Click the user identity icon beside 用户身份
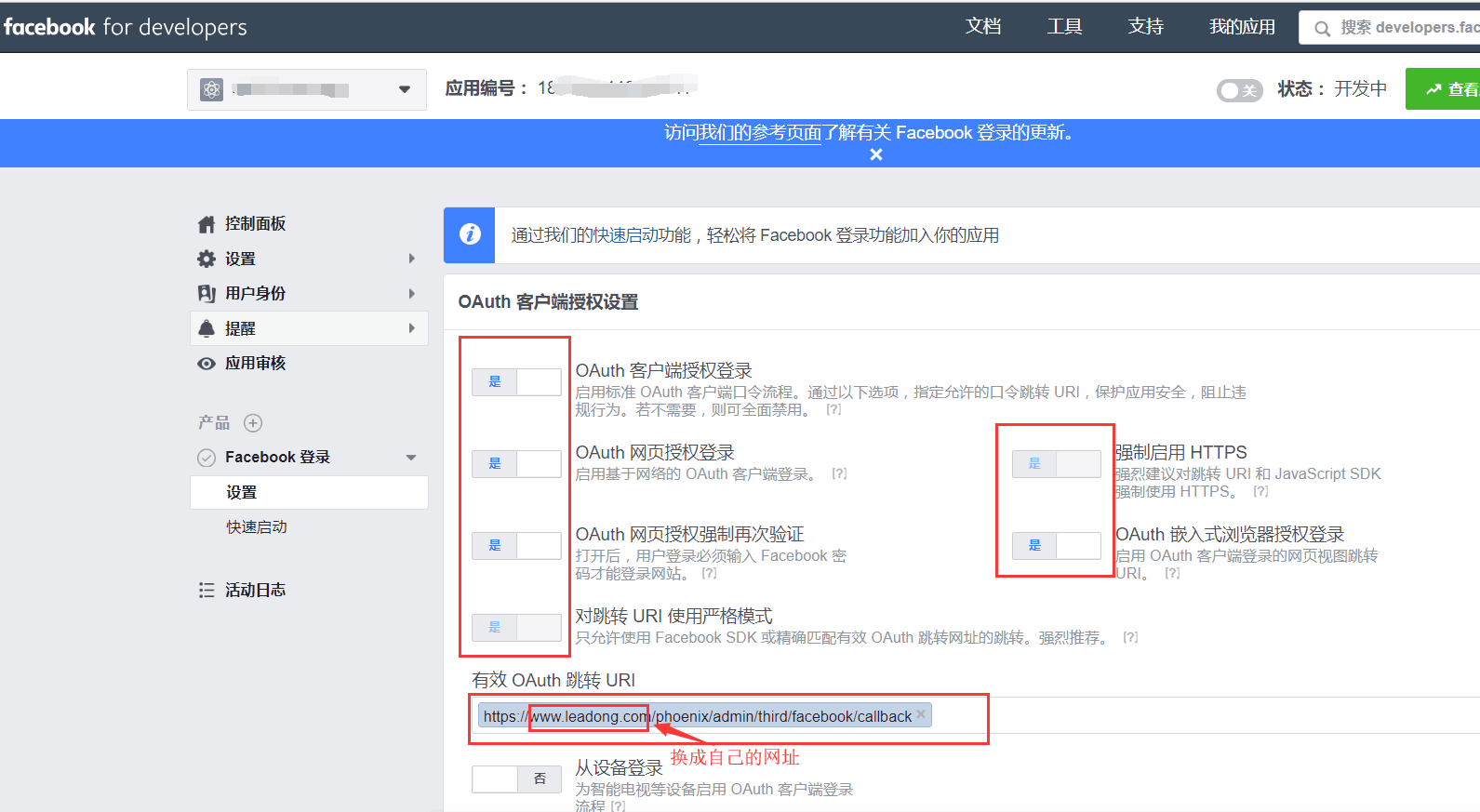This screenshot has height=812, width=1480. click(x=207, y=294)
